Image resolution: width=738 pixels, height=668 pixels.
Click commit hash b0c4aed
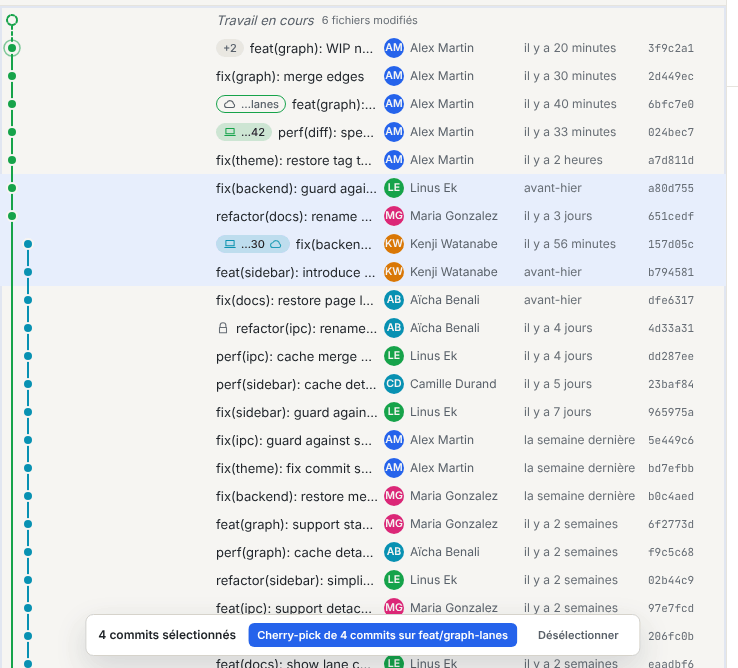click(x=671, y=496)
